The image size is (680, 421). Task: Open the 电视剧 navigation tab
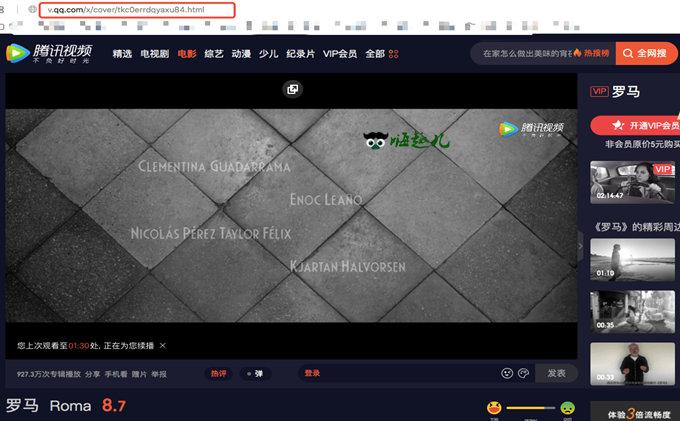154,54
